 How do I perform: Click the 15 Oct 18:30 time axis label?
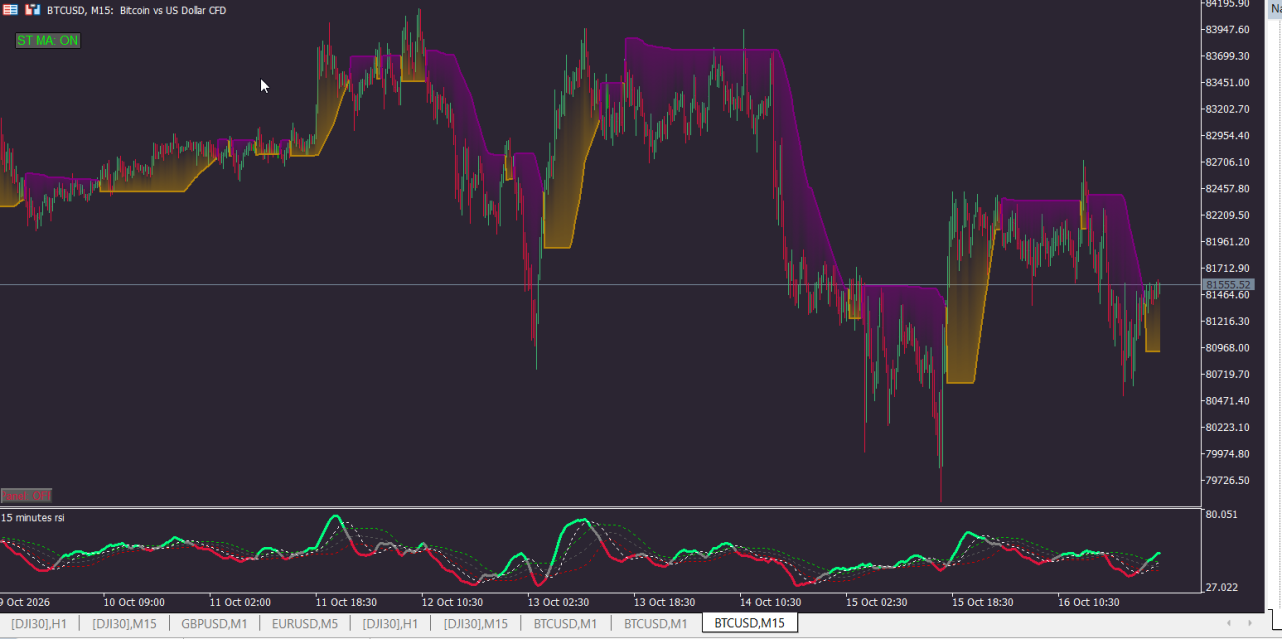tap(984, 602)
